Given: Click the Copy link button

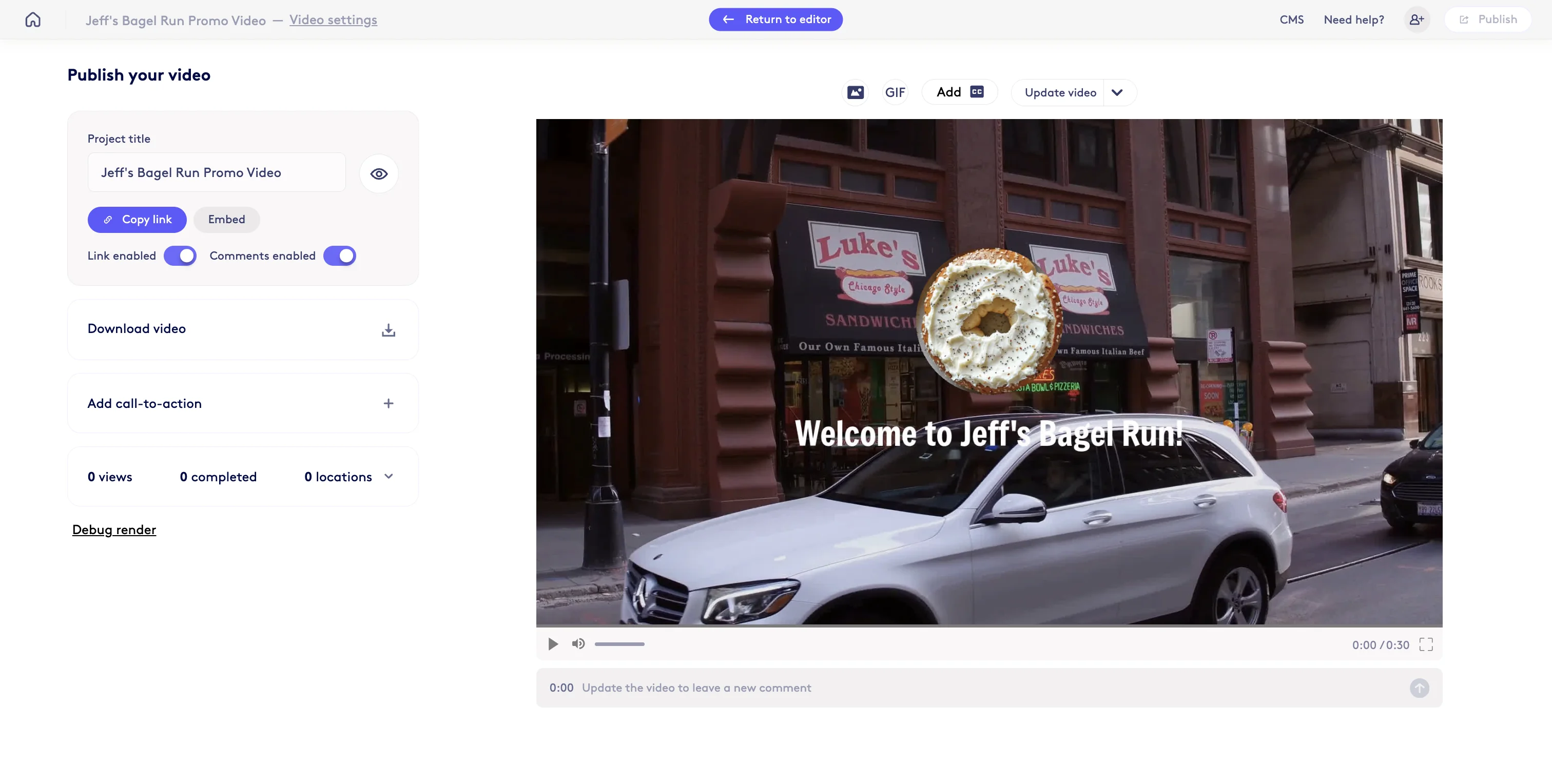Looking at the screenshot, I should (x=137, y=220).
